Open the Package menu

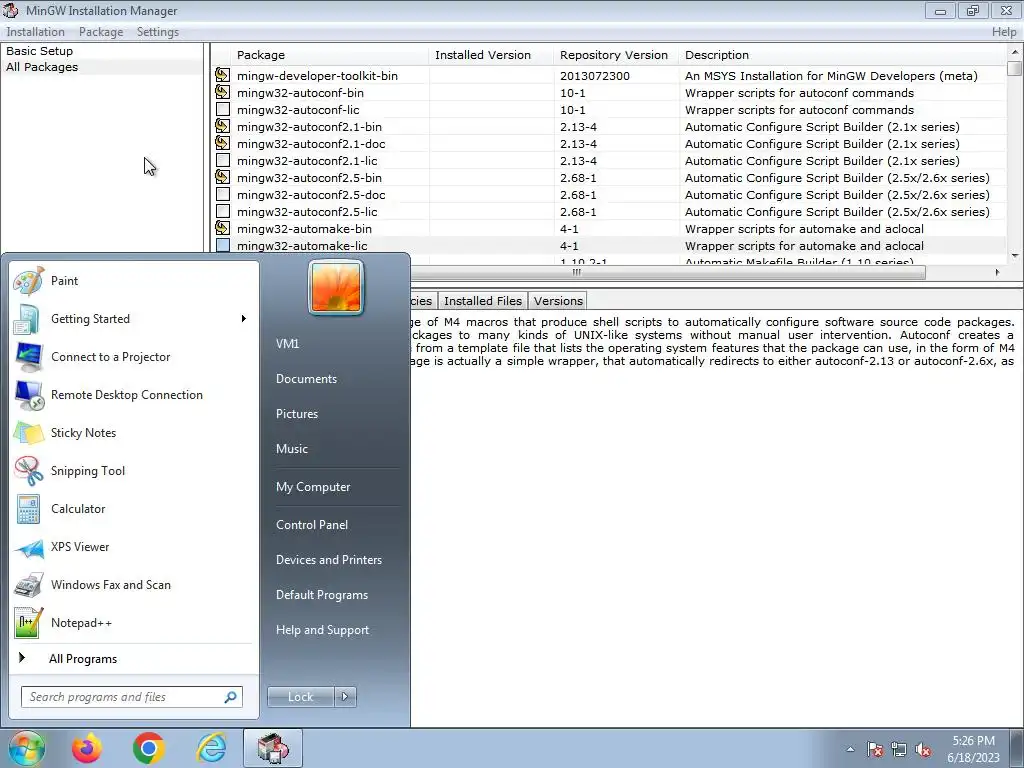tap(101, 32)
